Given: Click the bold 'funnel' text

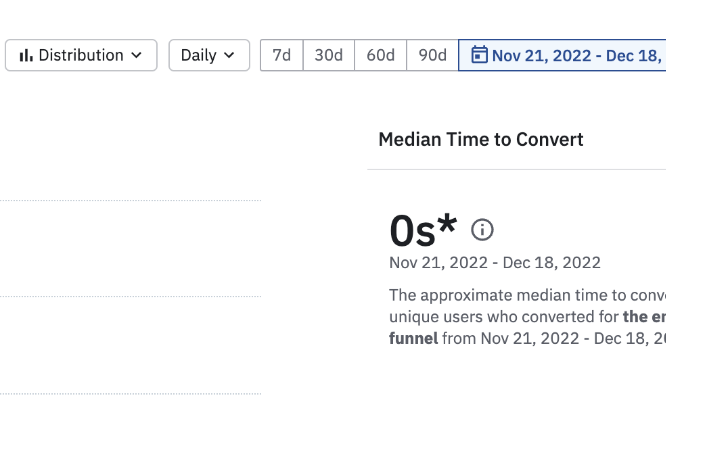Looking at the screenshot, I should click(x=414, y=338).
